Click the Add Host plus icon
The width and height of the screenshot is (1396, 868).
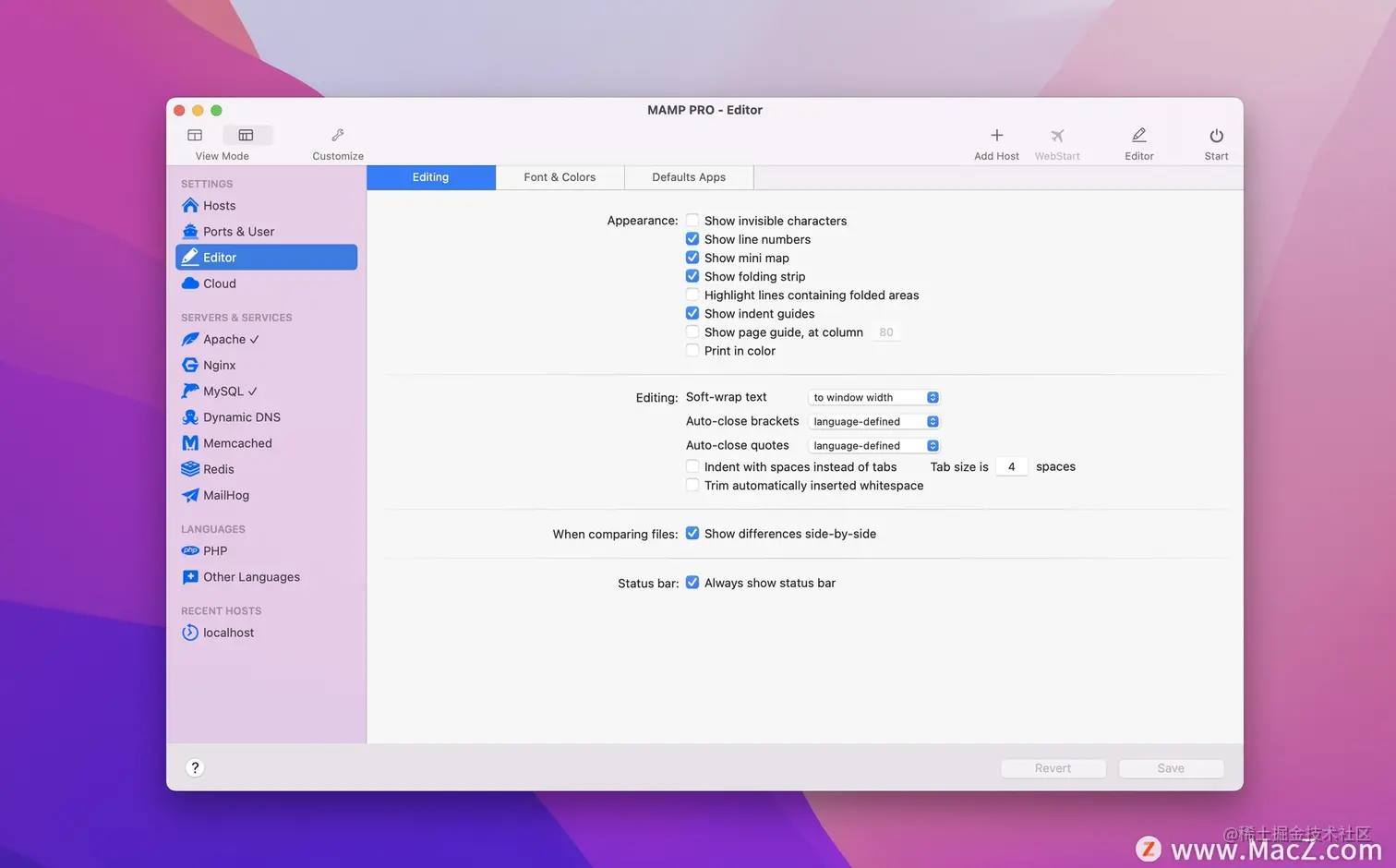(x=996, y=135)
